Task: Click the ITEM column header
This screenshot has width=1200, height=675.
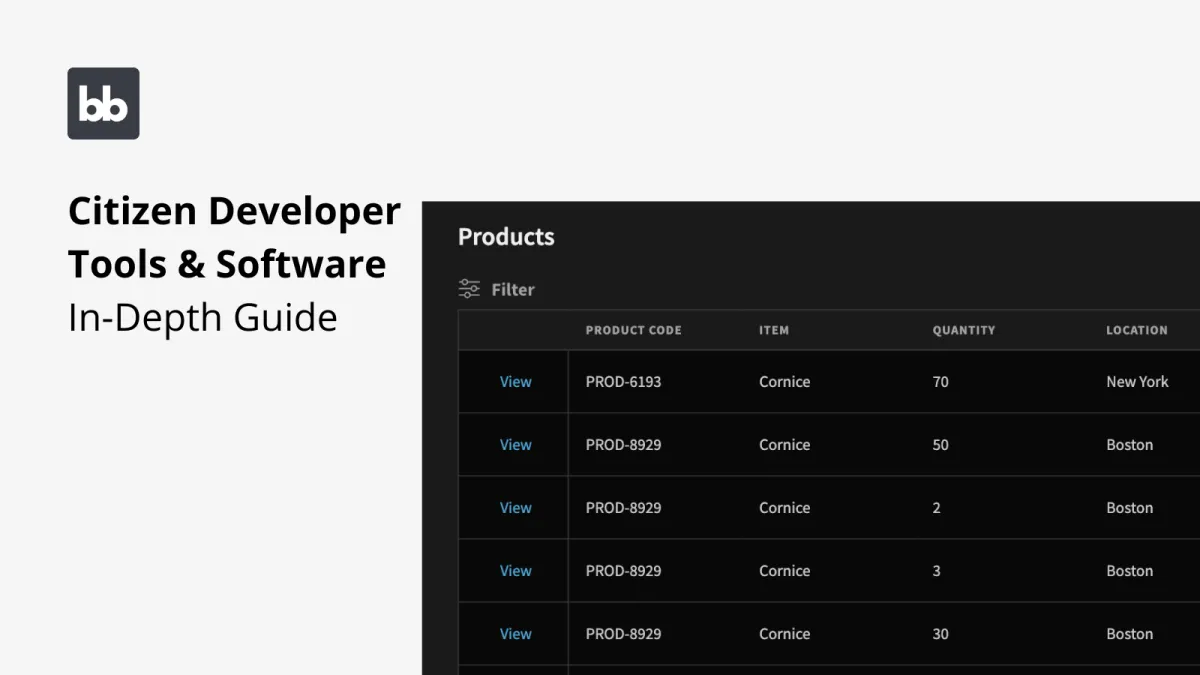Action: pos(774,330)
